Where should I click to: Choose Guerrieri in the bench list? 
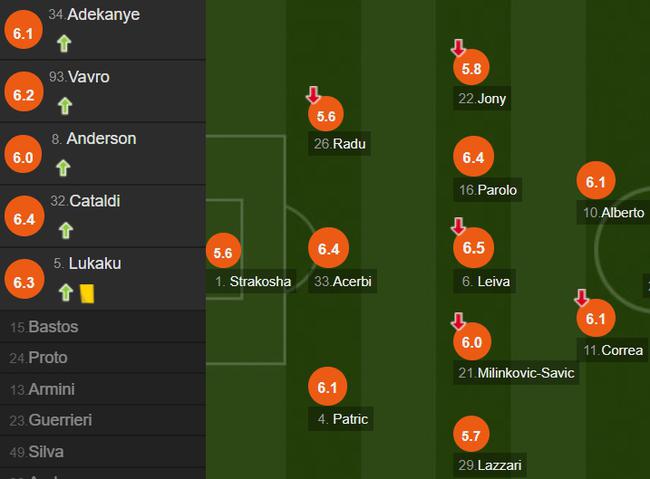click(x=103, y=420)
